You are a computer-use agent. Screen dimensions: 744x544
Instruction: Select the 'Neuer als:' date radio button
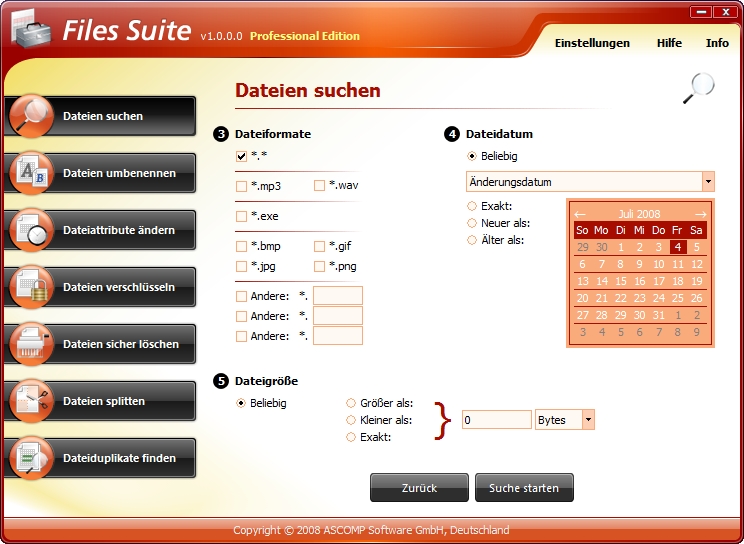(x=472, y=223)
